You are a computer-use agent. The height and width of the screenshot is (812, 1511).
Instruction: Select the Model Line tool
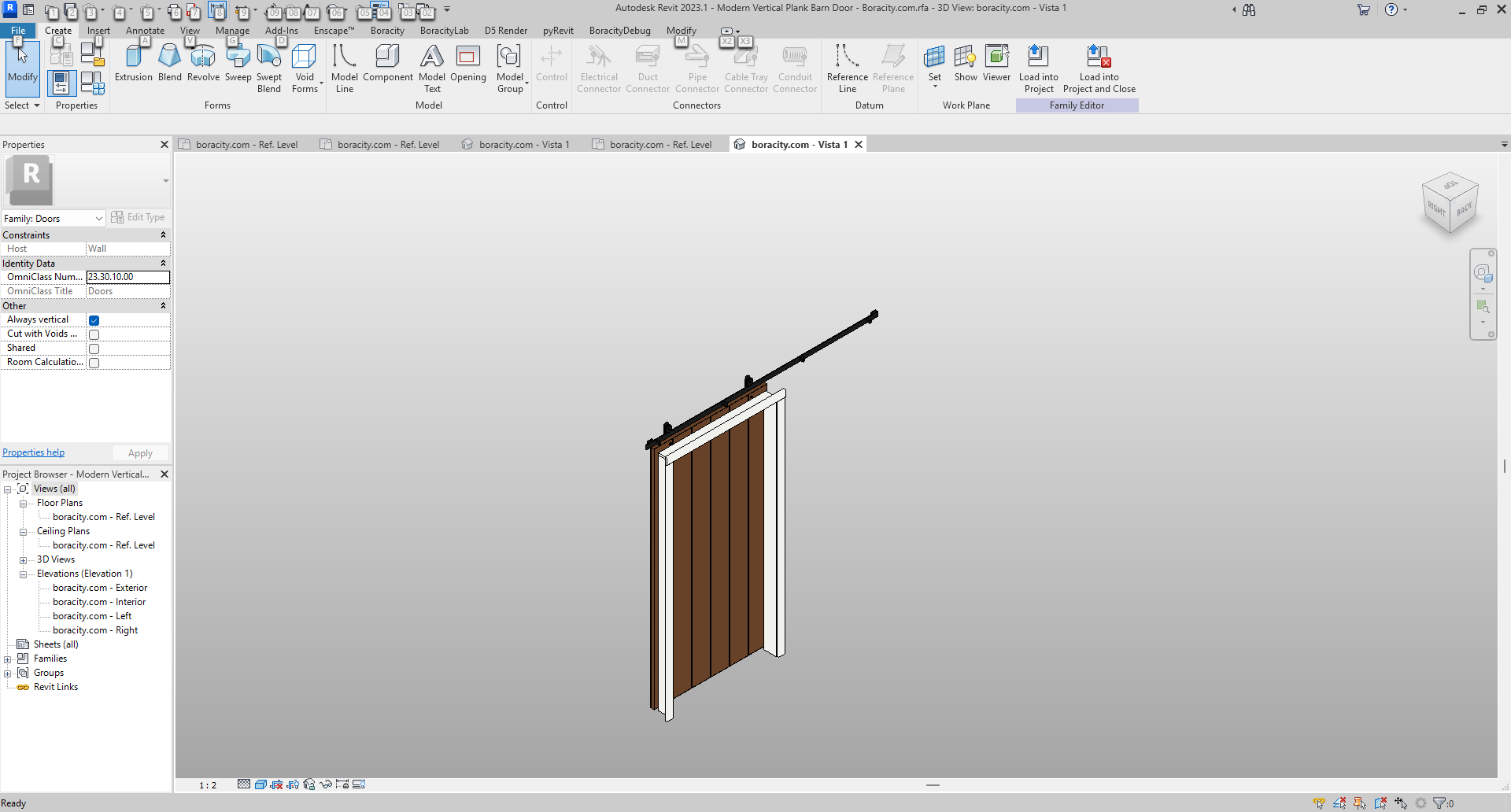click(345, 68)
